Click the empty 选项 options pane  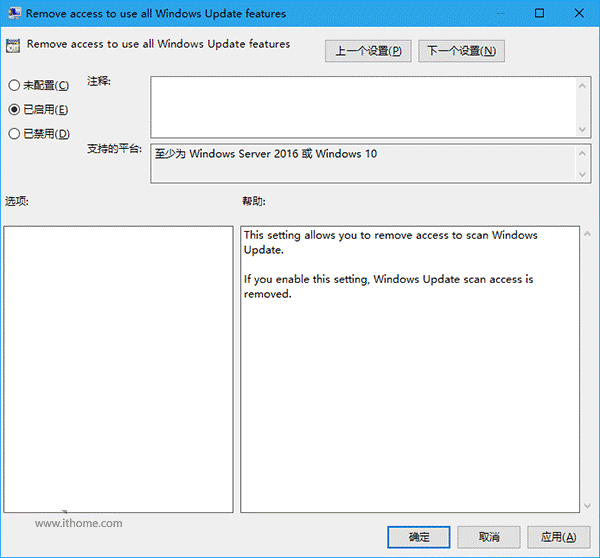click(x=118, y=369)
